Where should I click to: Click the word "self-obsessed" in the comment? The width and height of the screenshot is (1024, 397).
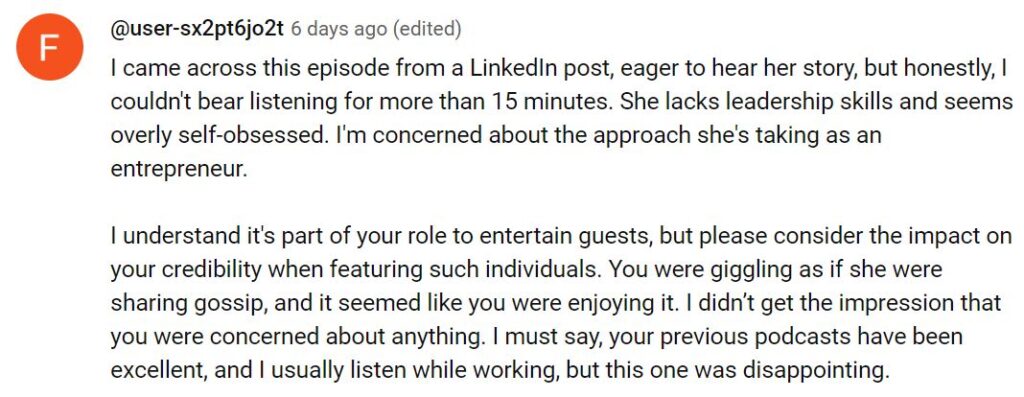(242, 136)
